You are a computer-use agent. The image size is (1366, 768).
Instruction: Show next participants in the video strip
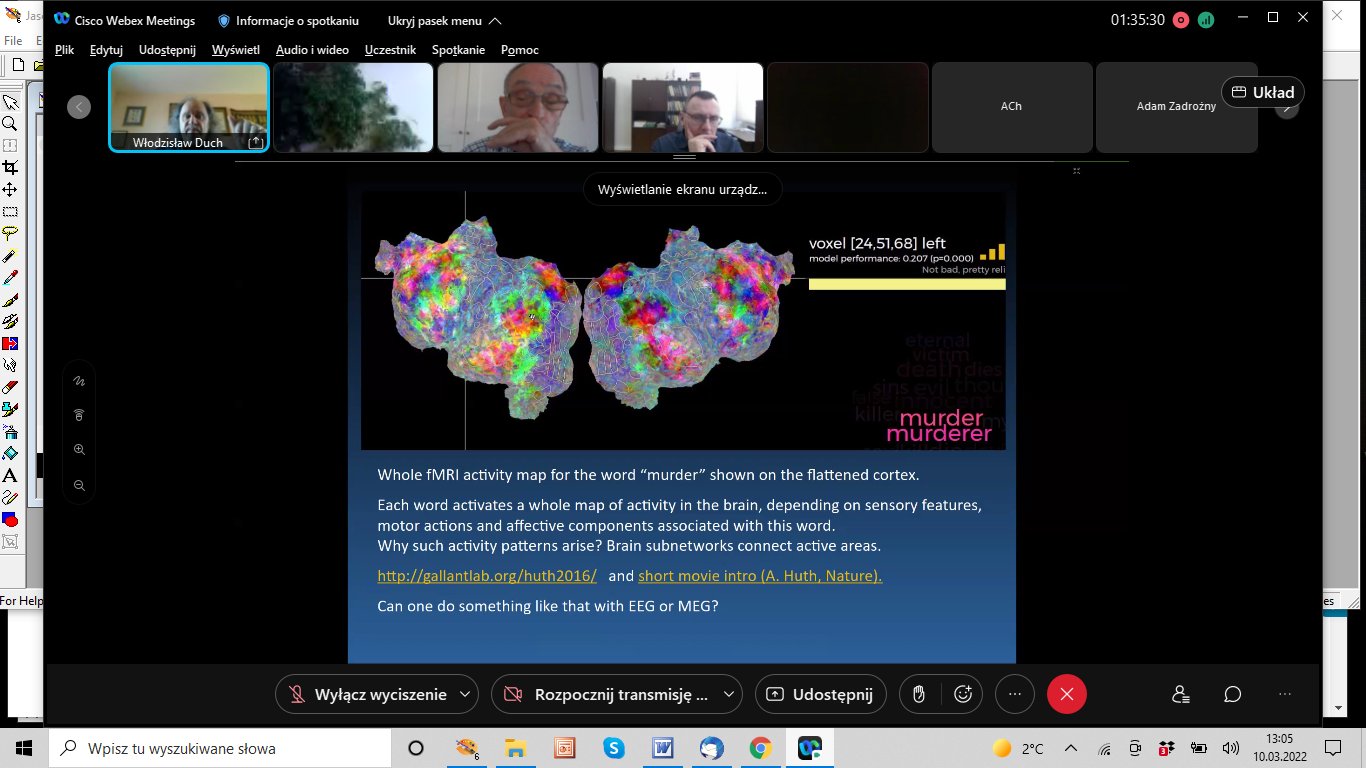tap(1287, 107)
